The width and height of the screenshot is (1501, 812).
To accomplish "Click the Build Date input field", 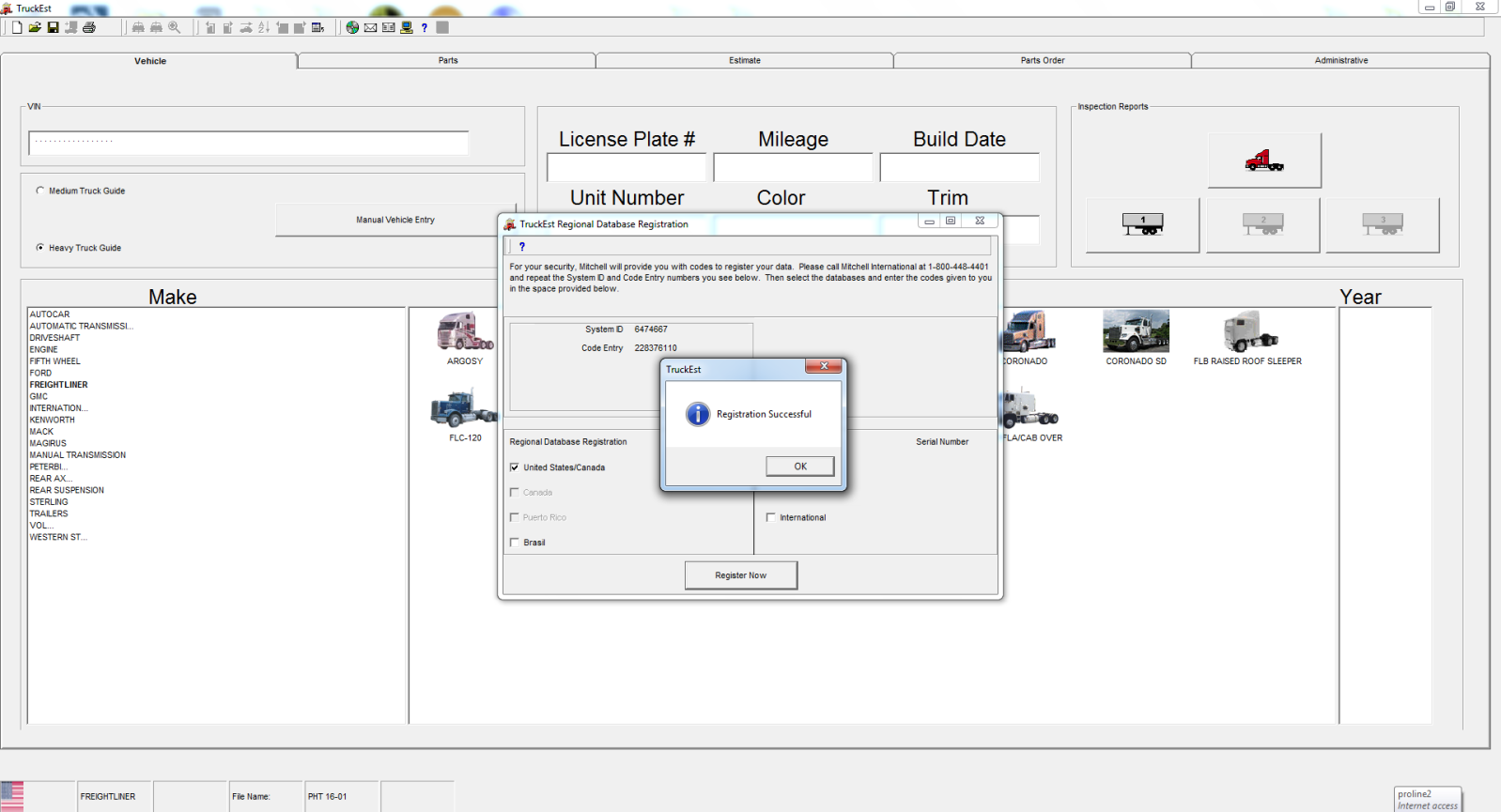I will pos(959,168).
